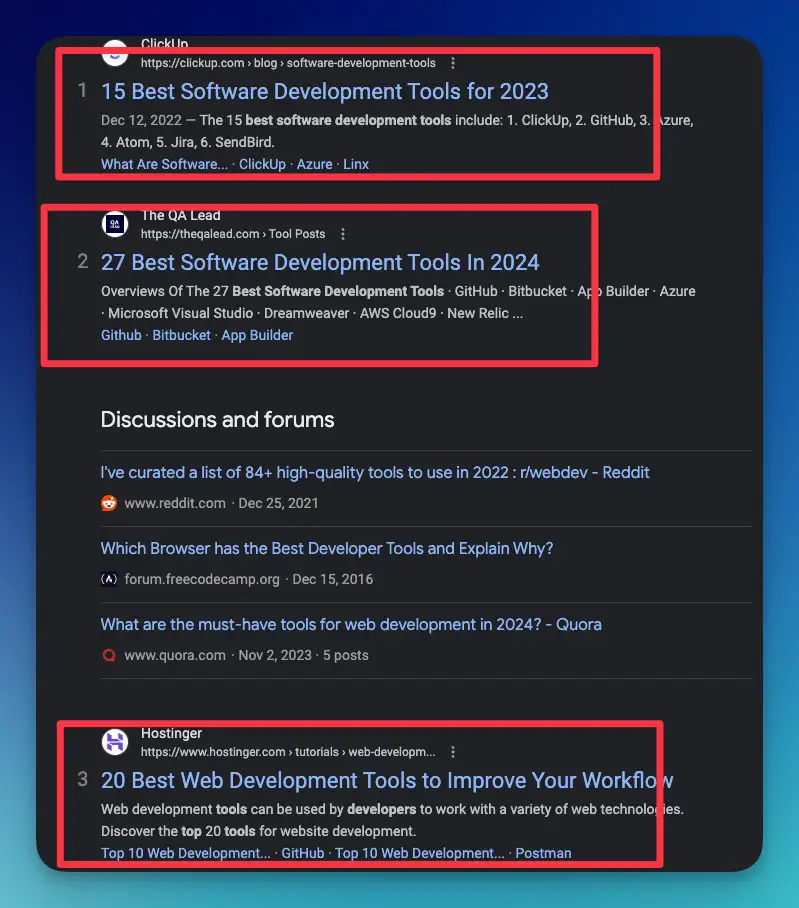Open the Quora must-have tools question
Viewport: 799px width, 908px height.
351,624
